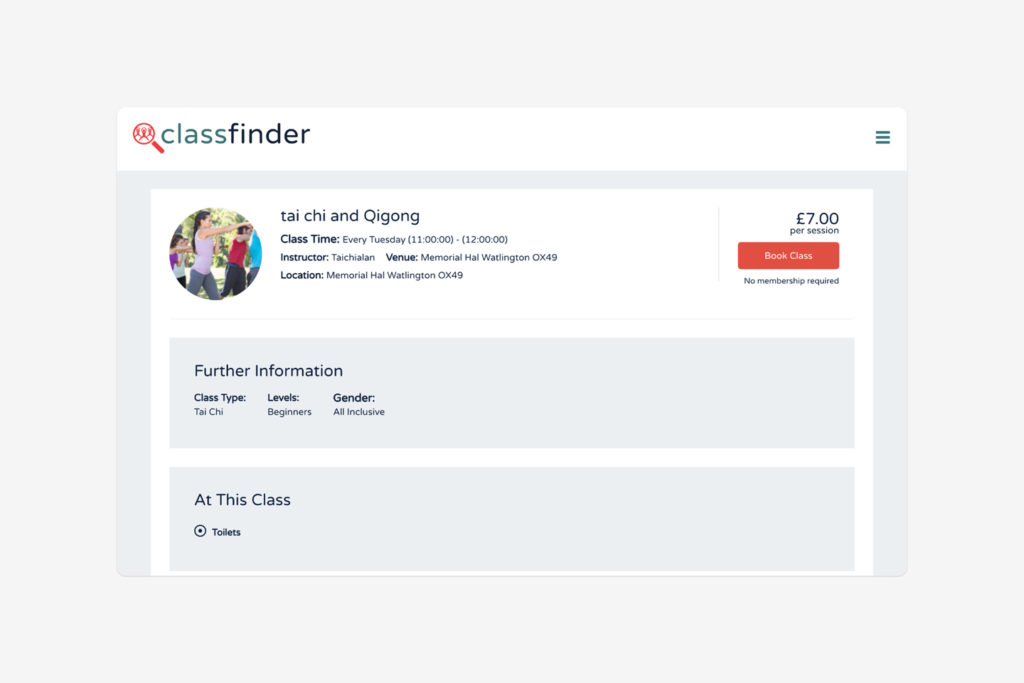This screenshot has width=1024, height=683.
Task: Click the classfinder magnifier logo icon
Action: 148,137
